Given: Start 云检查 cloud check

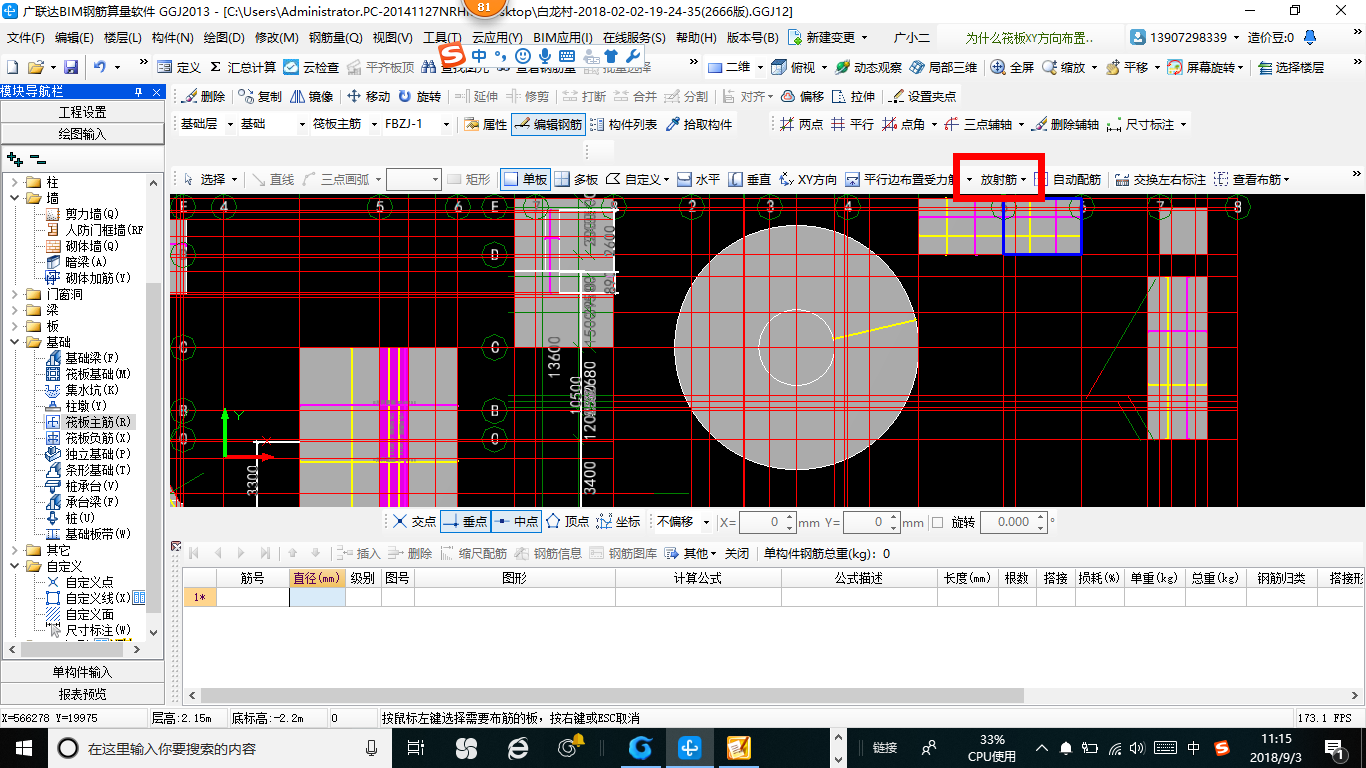Looking at the screenshot, I should 312,67.
